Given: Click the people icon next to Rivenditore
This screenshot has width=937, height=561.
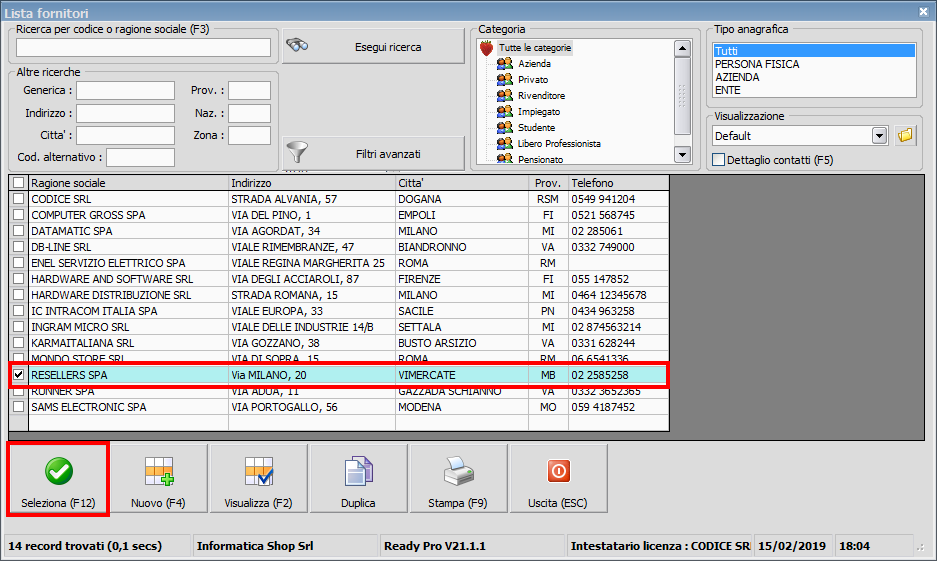Looking at the screenshot, I should click(x=505, y=96).
